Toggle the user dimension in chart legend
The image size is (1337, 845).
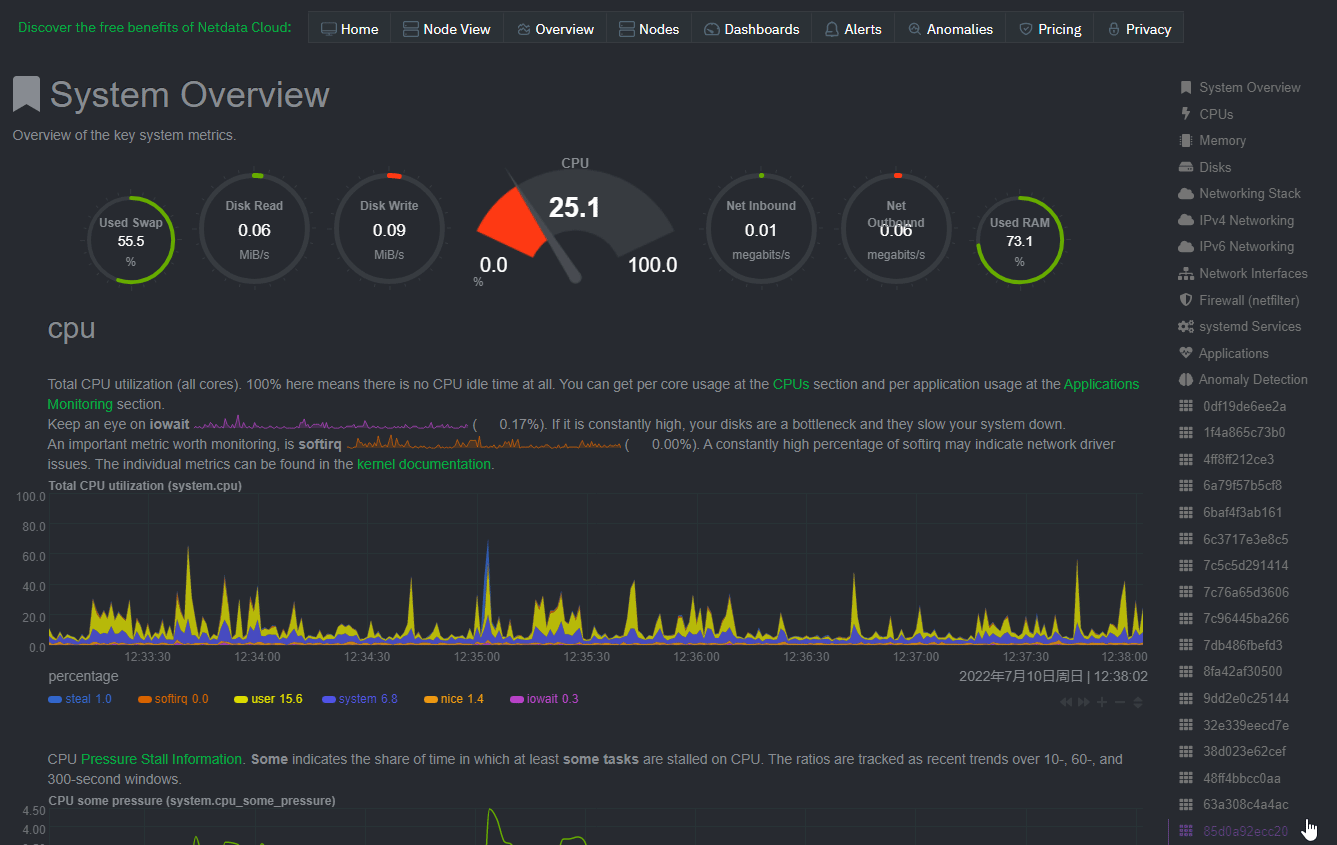point(275,699)
